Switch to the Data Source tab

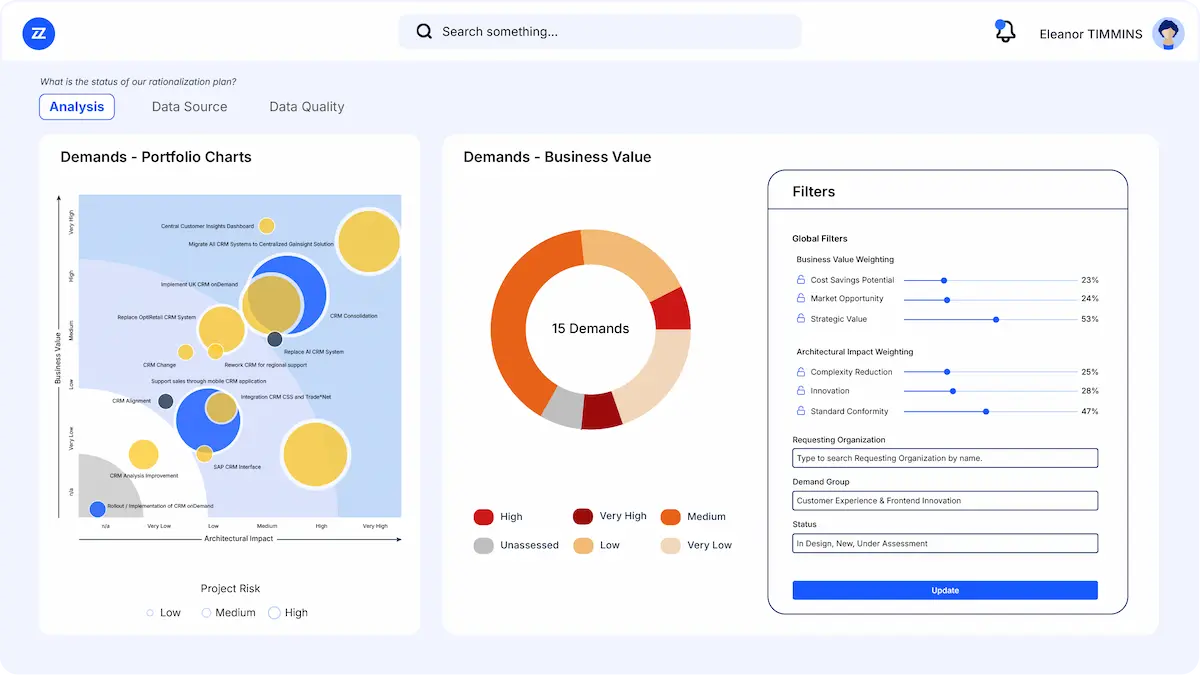click(189, 107)
